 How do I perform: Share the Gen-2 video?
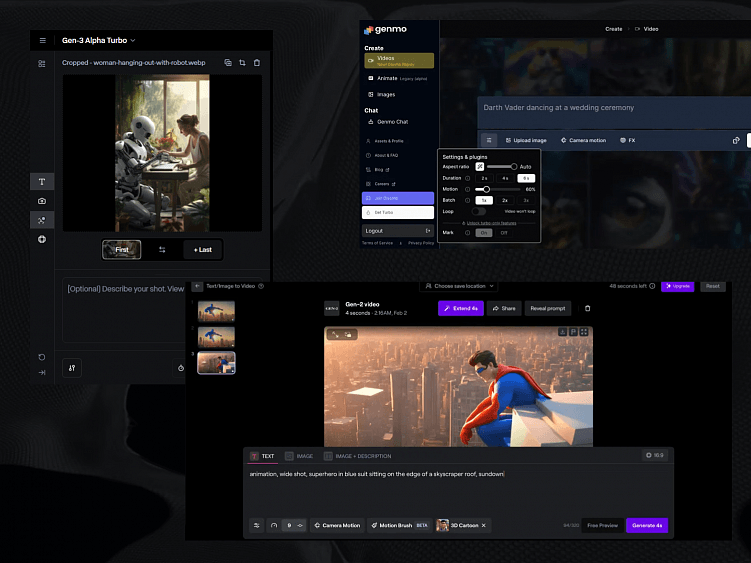(x=504, y=309)
